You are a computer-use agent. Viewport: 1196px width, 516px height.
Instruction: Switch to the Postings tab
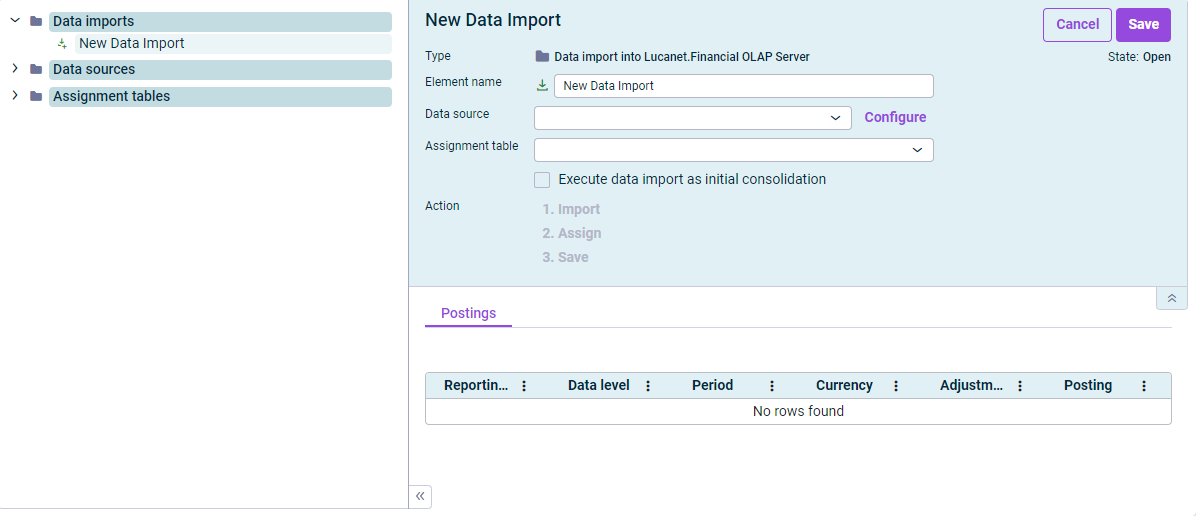pos(468,313)
